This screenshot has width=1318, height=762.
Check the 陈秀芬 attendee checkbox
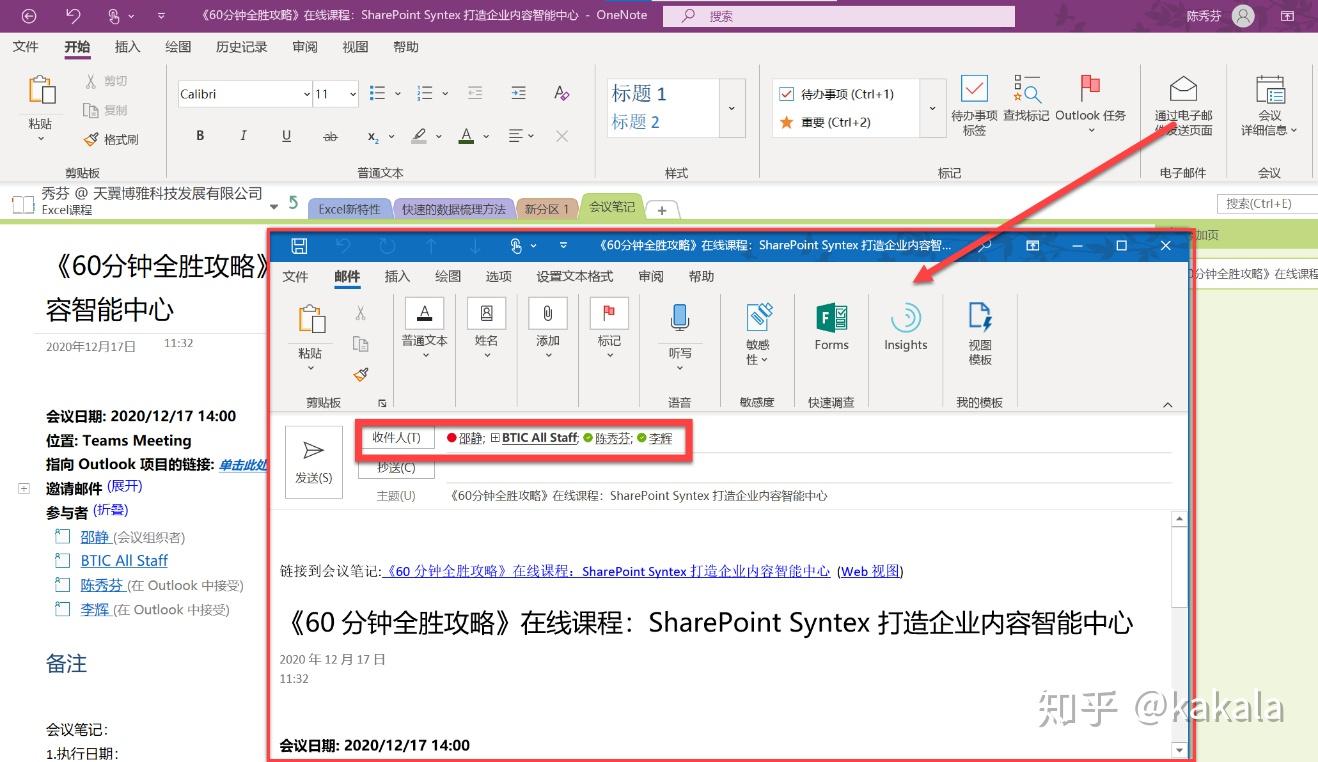[x=61, y=586]
